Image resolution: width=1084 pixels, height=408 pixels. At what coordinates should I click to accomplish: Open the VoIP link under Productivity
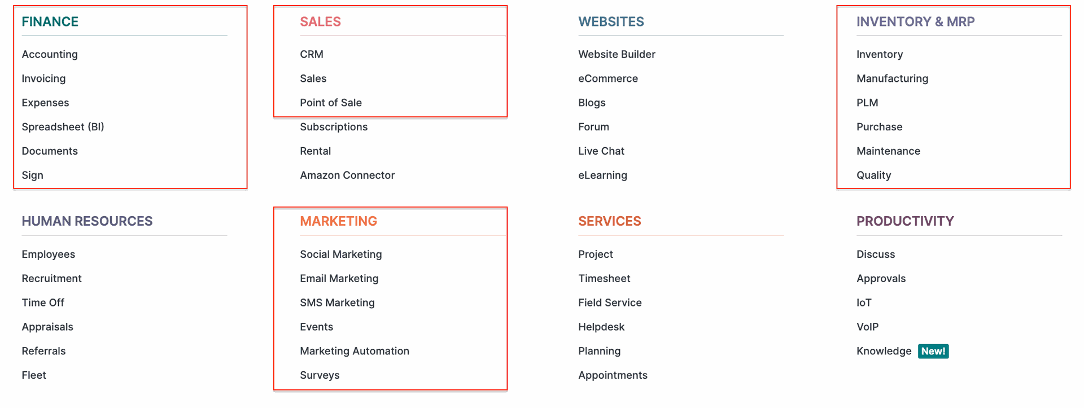click(868, 327)
